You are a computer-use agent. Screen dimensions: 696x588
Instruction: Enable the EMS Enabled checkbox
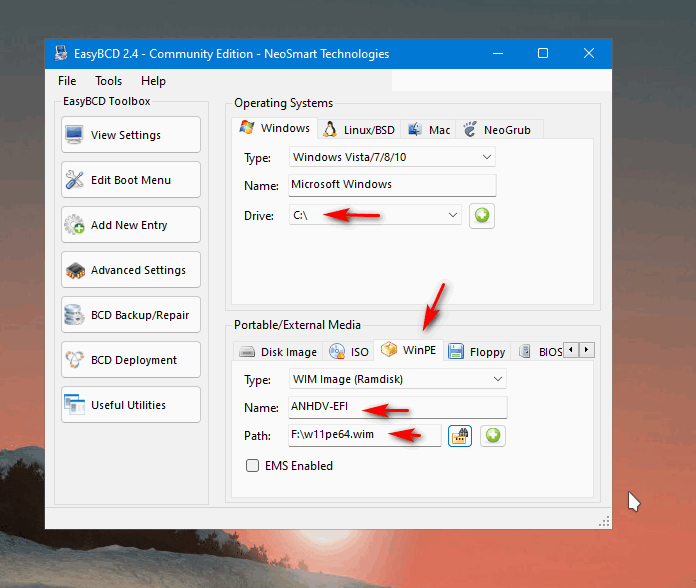click(x=253, y=466)
